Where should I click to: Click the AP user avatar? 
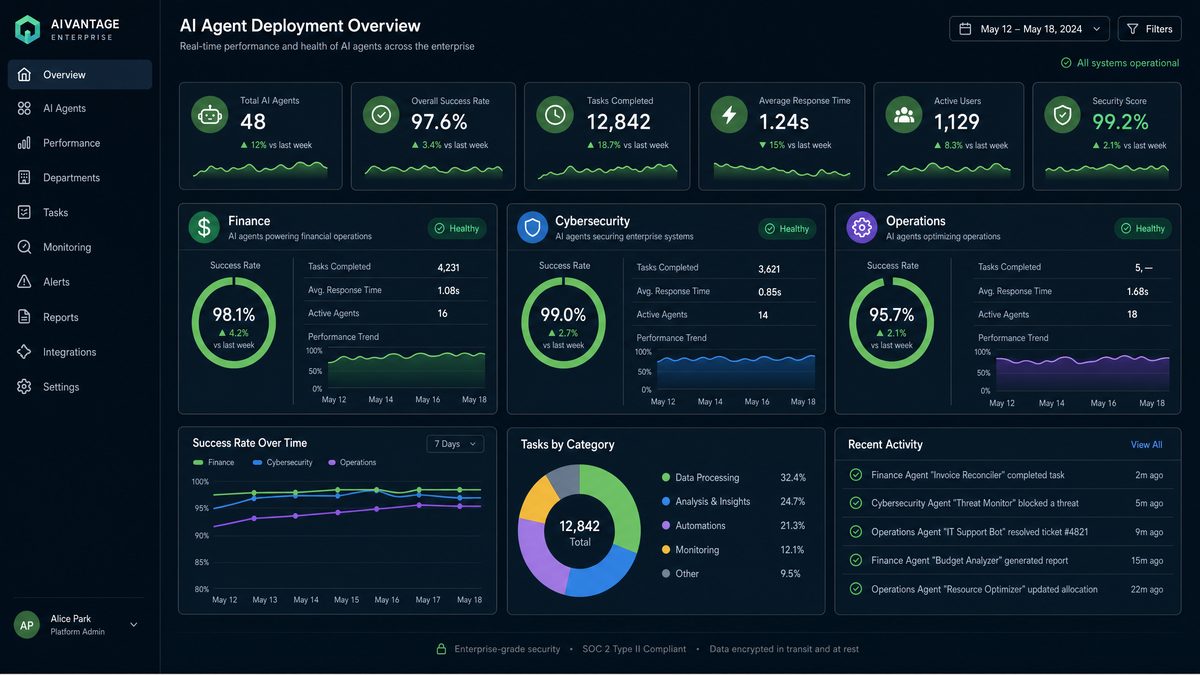[27, 625]
